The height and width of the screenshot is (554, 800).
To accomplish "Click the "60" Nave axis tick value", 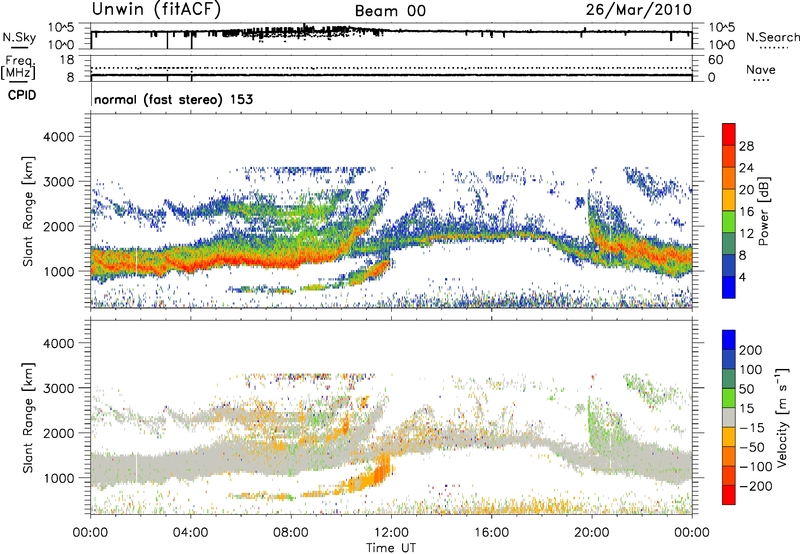I will coord(715,60).
